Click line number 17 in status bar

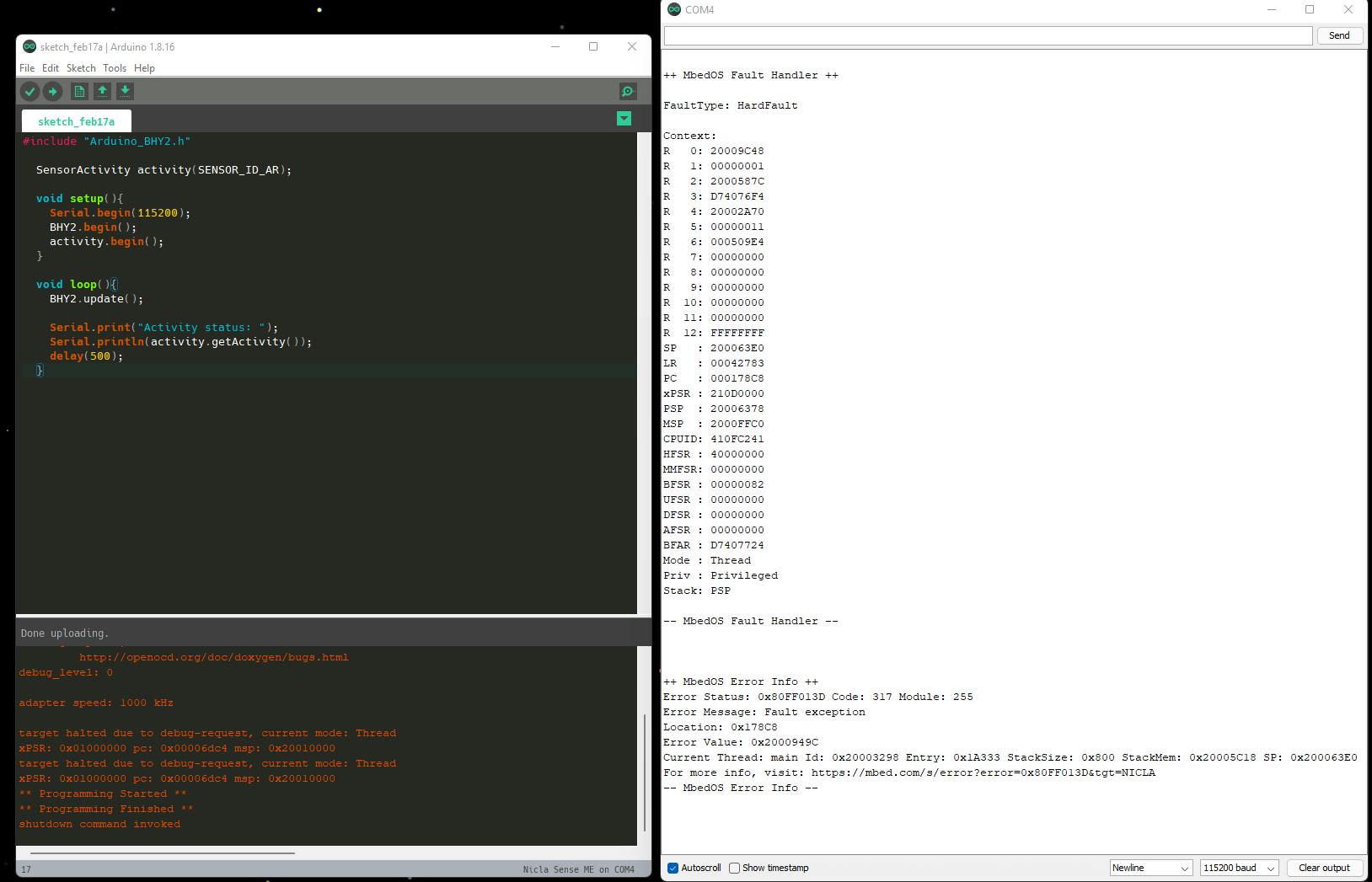(26, 869)
